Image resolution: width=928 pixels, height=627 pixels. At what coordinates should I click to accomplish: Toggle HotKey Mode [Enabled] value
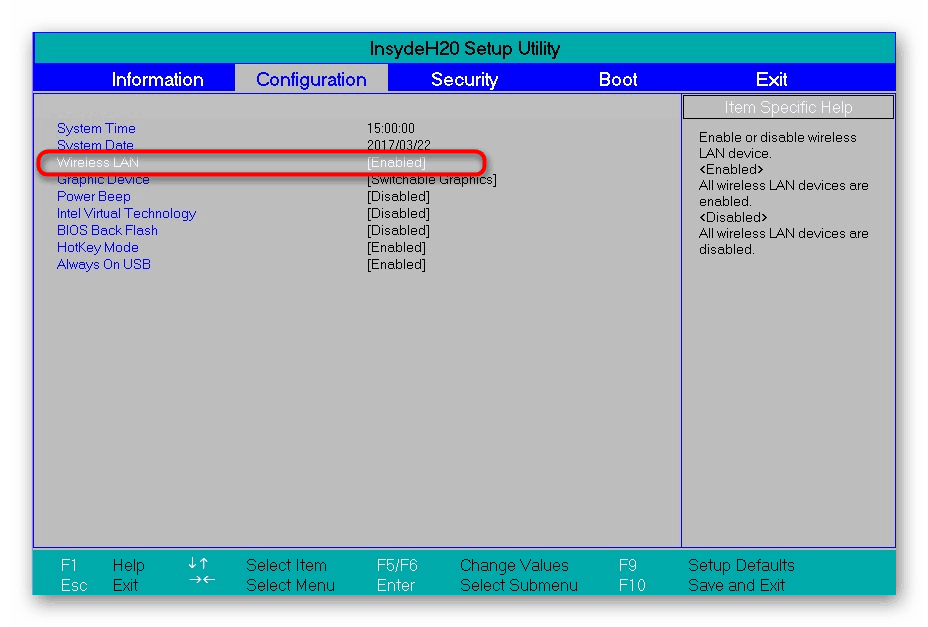tap(396, 247)
